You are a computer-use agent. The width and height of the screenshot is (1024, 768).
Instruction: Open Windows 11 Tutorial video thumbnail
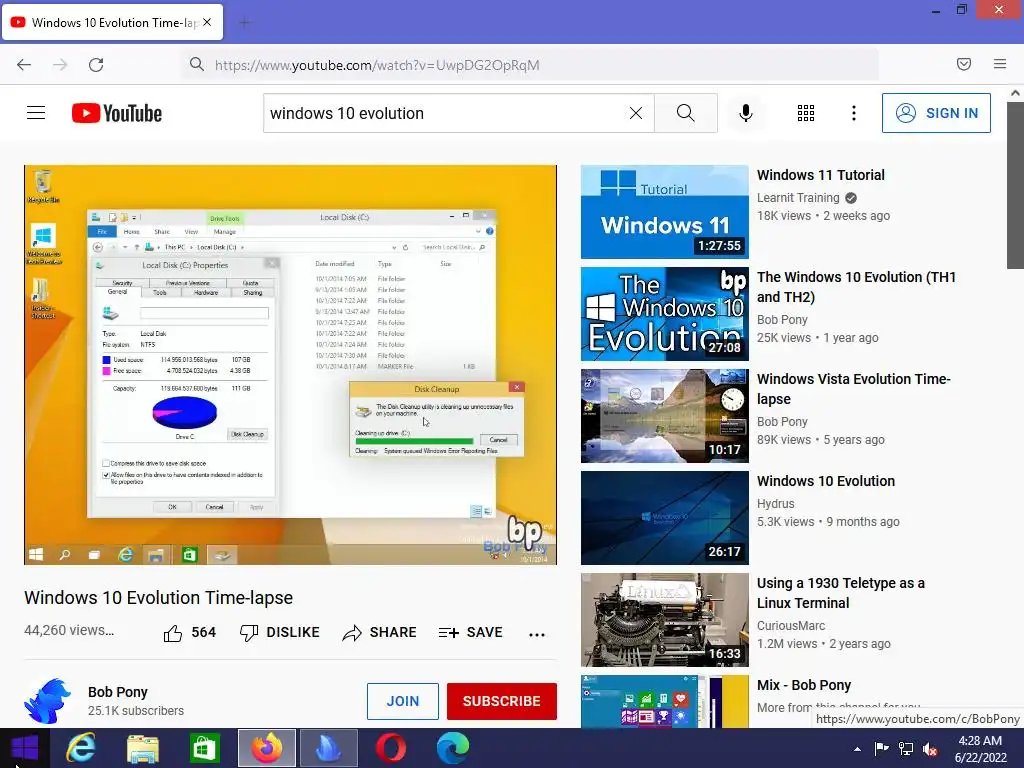point(664,212)
